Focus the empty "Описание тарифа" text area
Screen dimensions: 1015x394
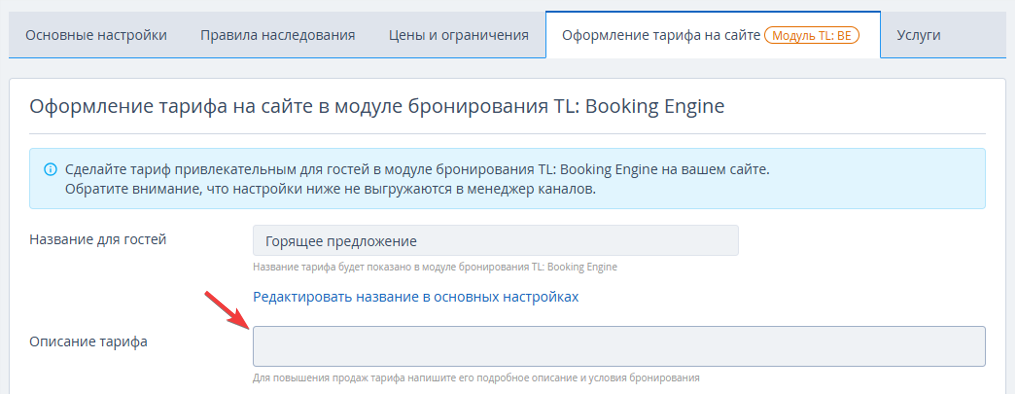(619, 347)
